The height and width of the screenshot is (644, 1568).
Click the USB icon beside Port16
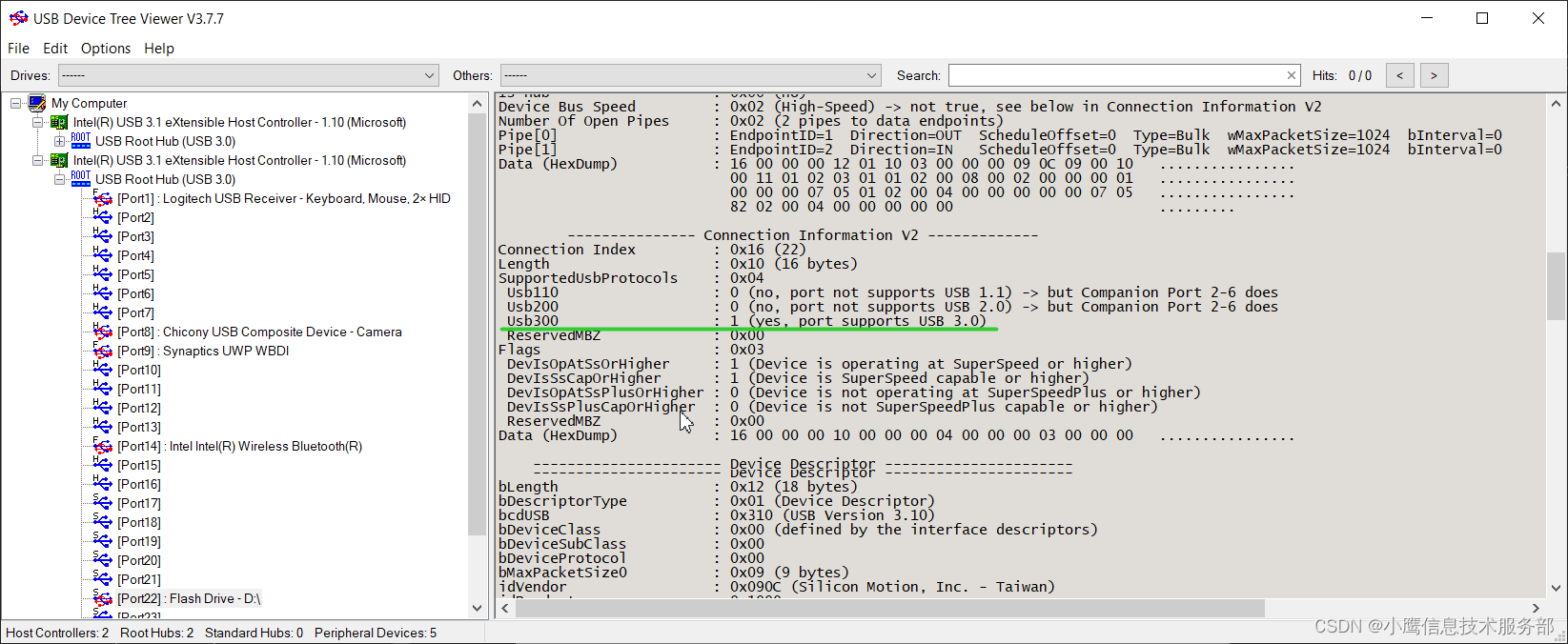pos(103,484)
